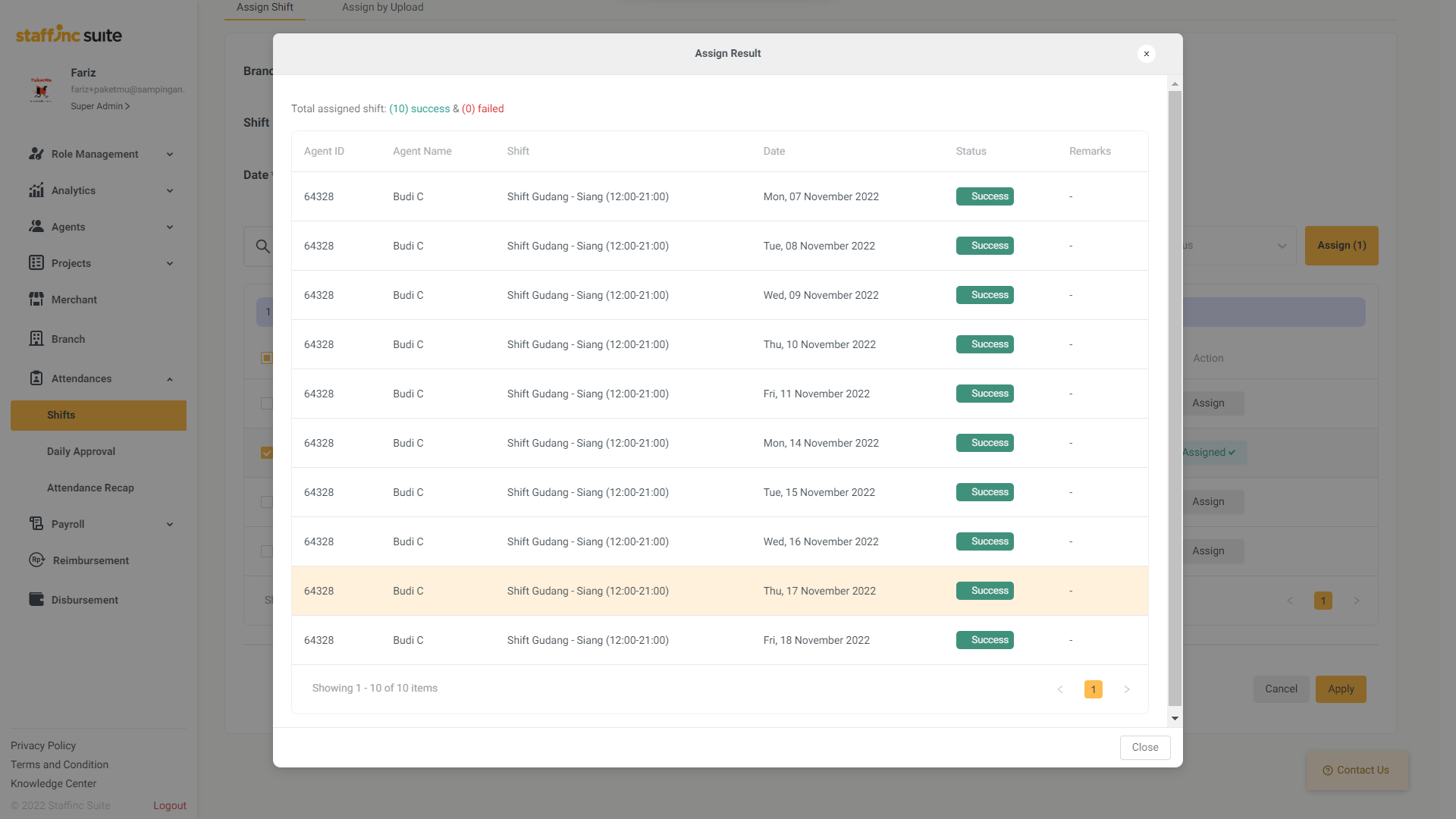Click the Fariz profile avatar
Image resolution: width=1456 pixels, height=819 pixels.
click(x=41, y=89)
